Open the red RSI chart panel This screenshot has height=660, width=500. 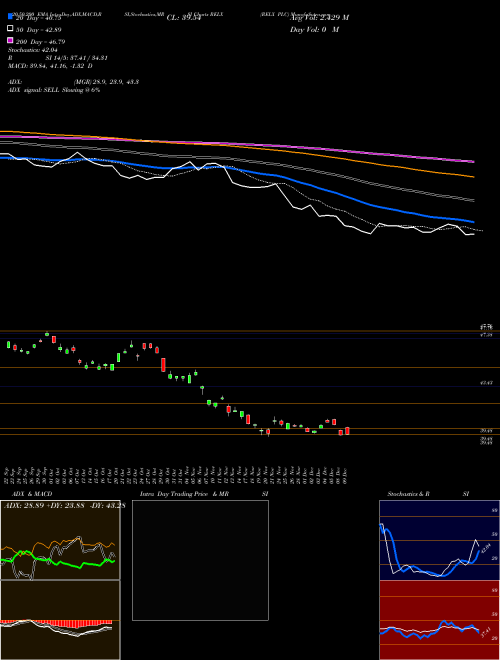pos(439,620)
